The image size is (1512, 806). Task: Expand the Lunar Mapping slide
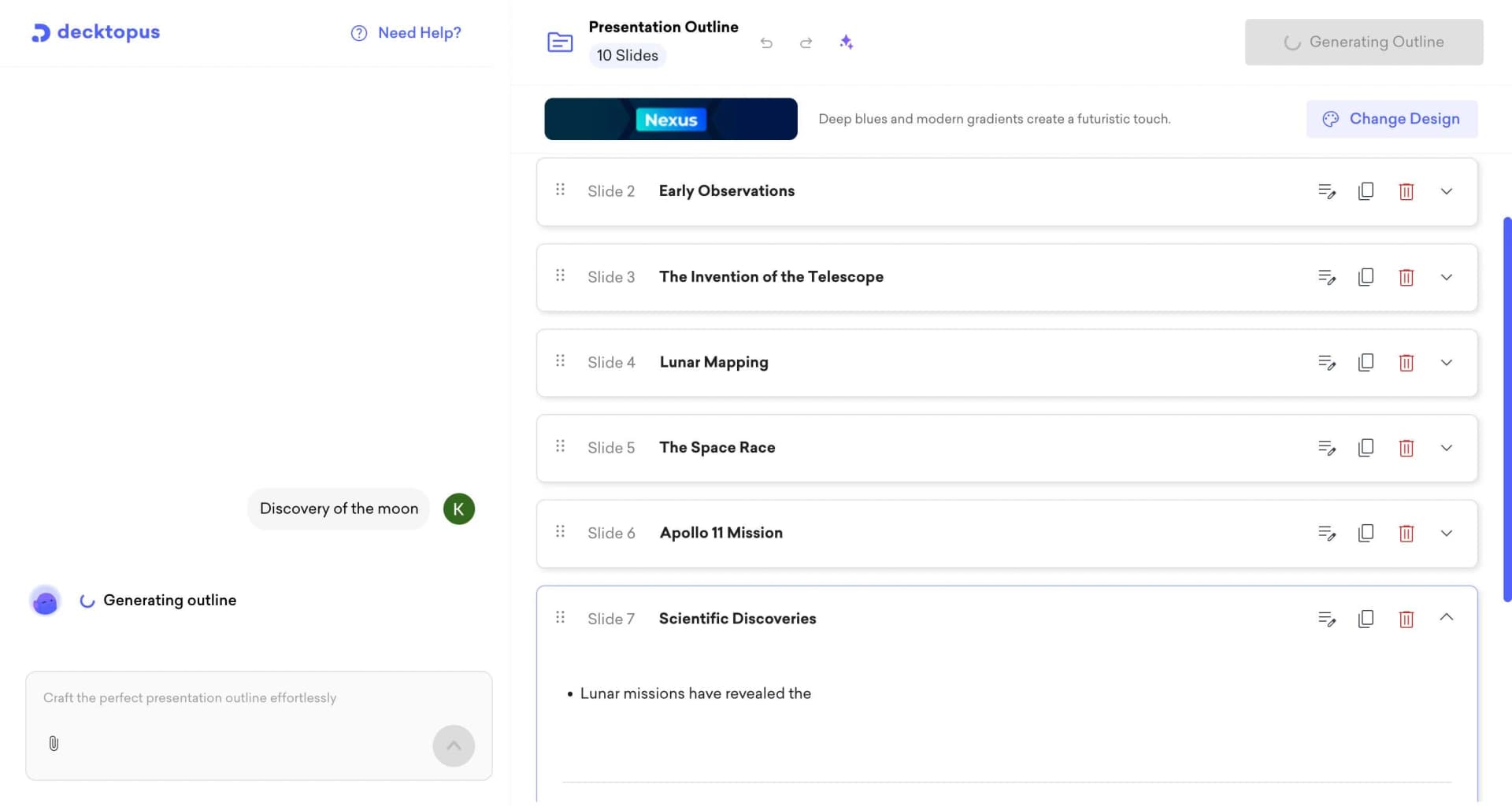pyautogui.click(x=1447, y=362)
